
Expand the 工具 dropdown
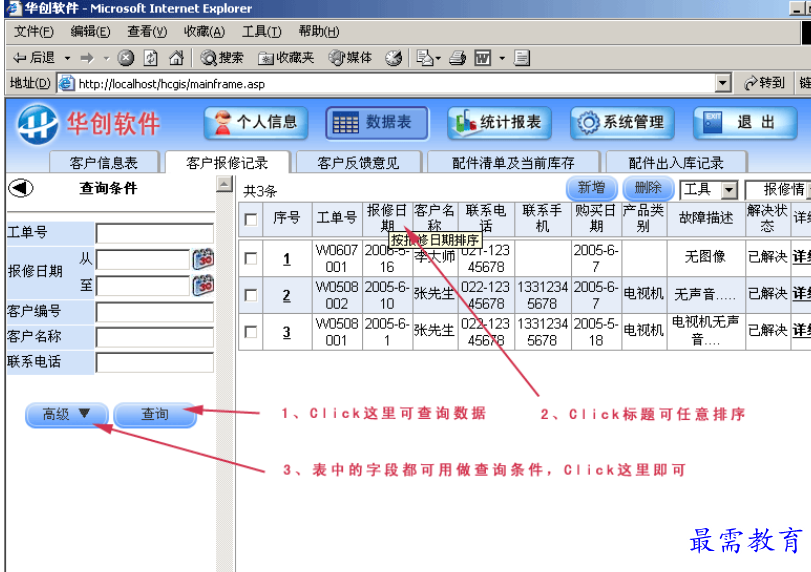pos(729,190)
